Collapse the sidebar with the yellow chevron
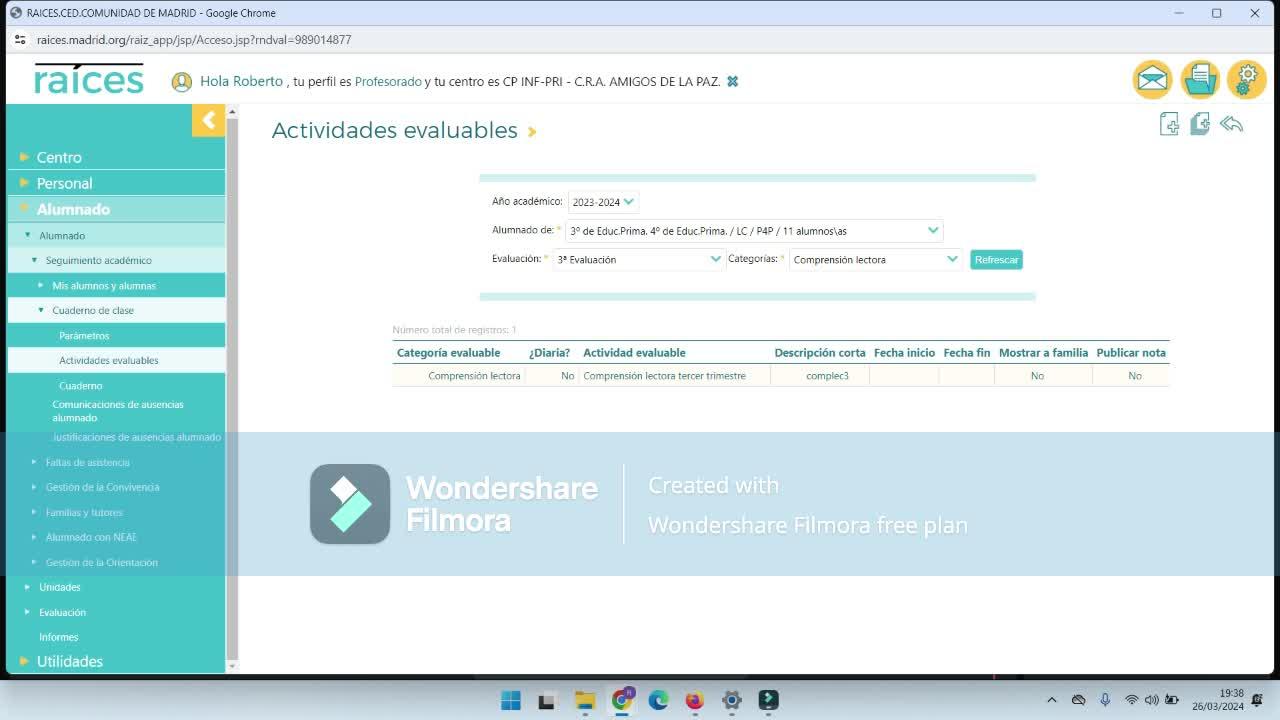The height and width of the screenshot is (720, 1280). coord(208,121)
